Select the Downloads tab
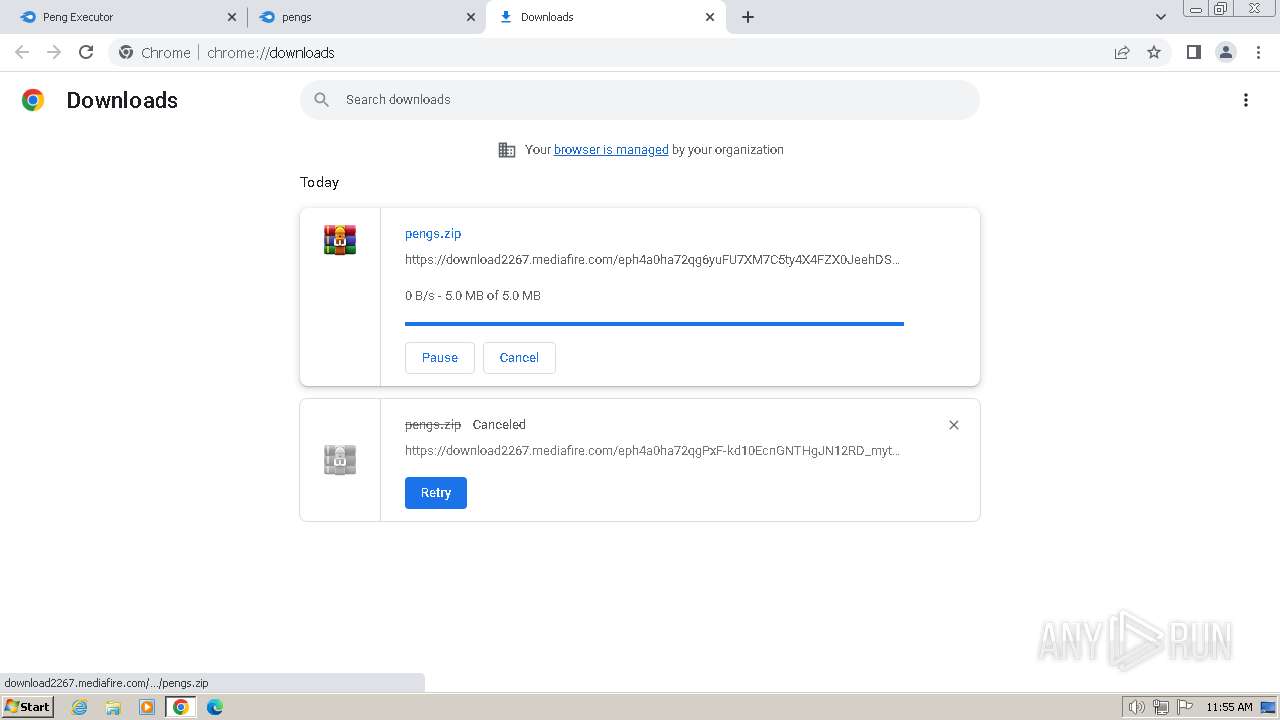Screen dimensions: 1280x720 tap(605, 17)
